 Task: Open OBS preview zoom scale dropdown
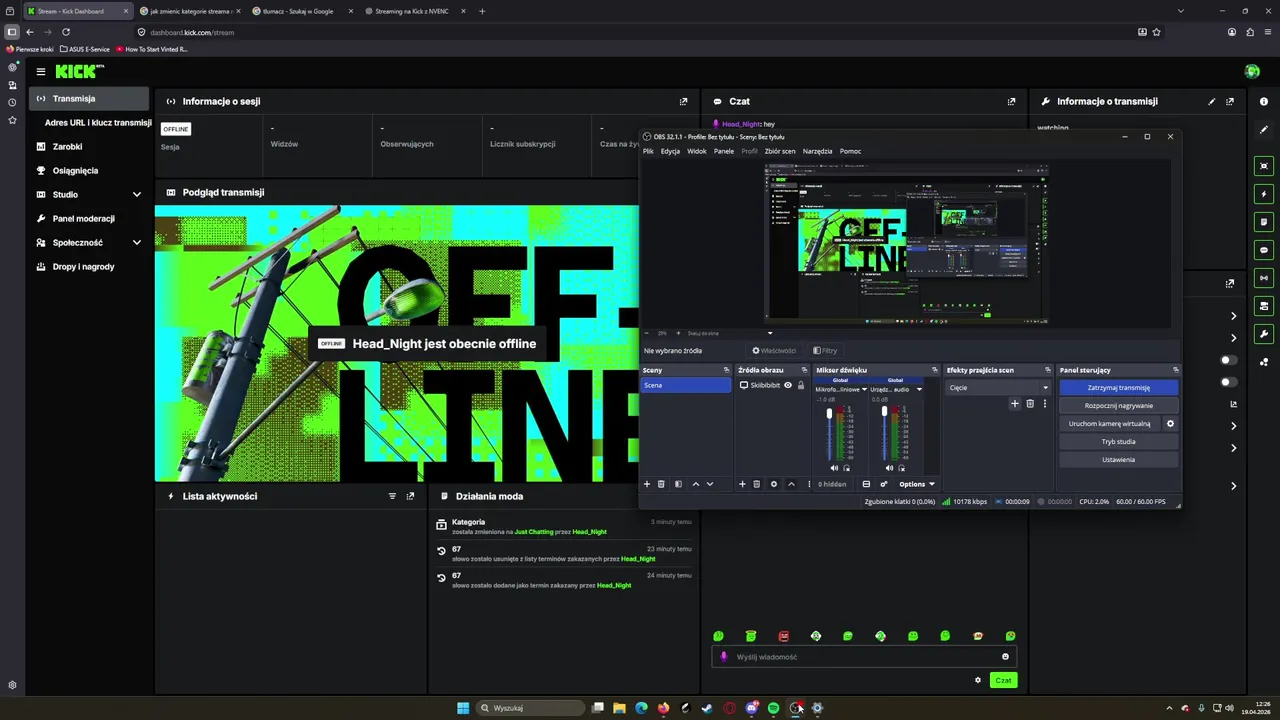click(x=770, y=333)
